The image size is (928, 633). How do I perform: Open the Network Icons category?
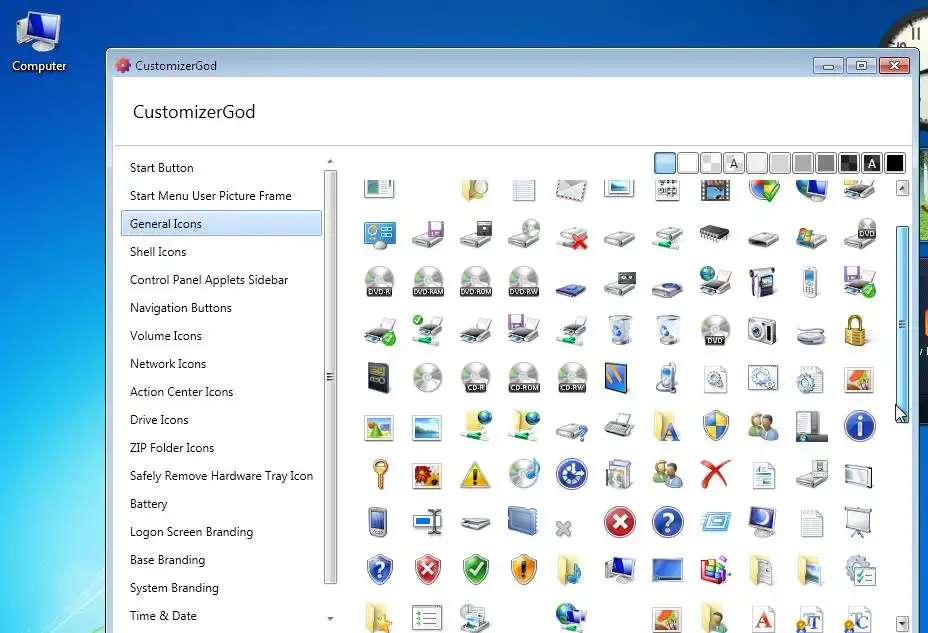pyautogui.click(x=168, y=364)
